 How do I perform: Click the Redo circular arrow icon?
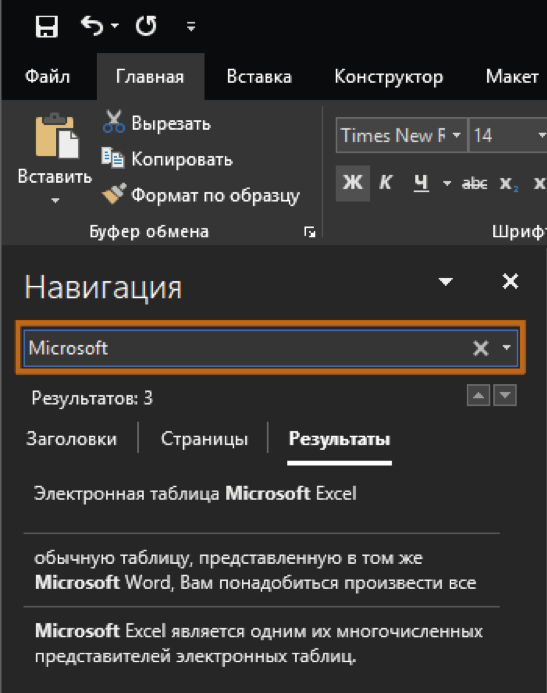(x=146, y=26)
